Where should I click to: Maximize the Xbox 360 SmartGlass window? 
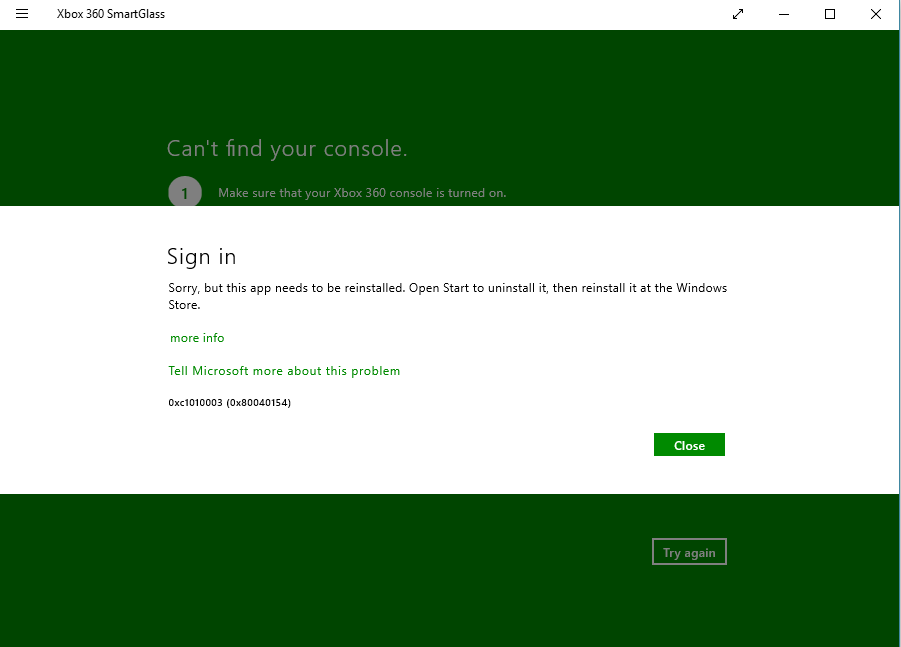[x=830, y=14]
